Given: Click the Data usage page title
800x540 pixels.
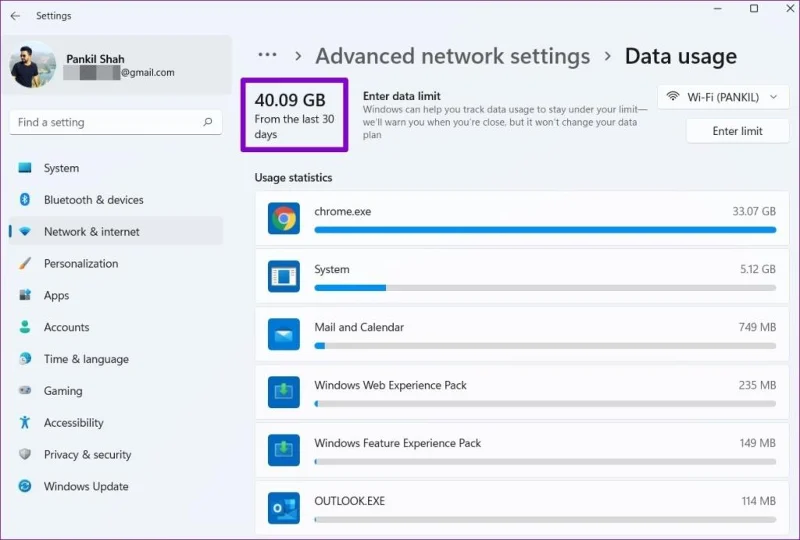Looking at the screenshot, I should [681, 56].
